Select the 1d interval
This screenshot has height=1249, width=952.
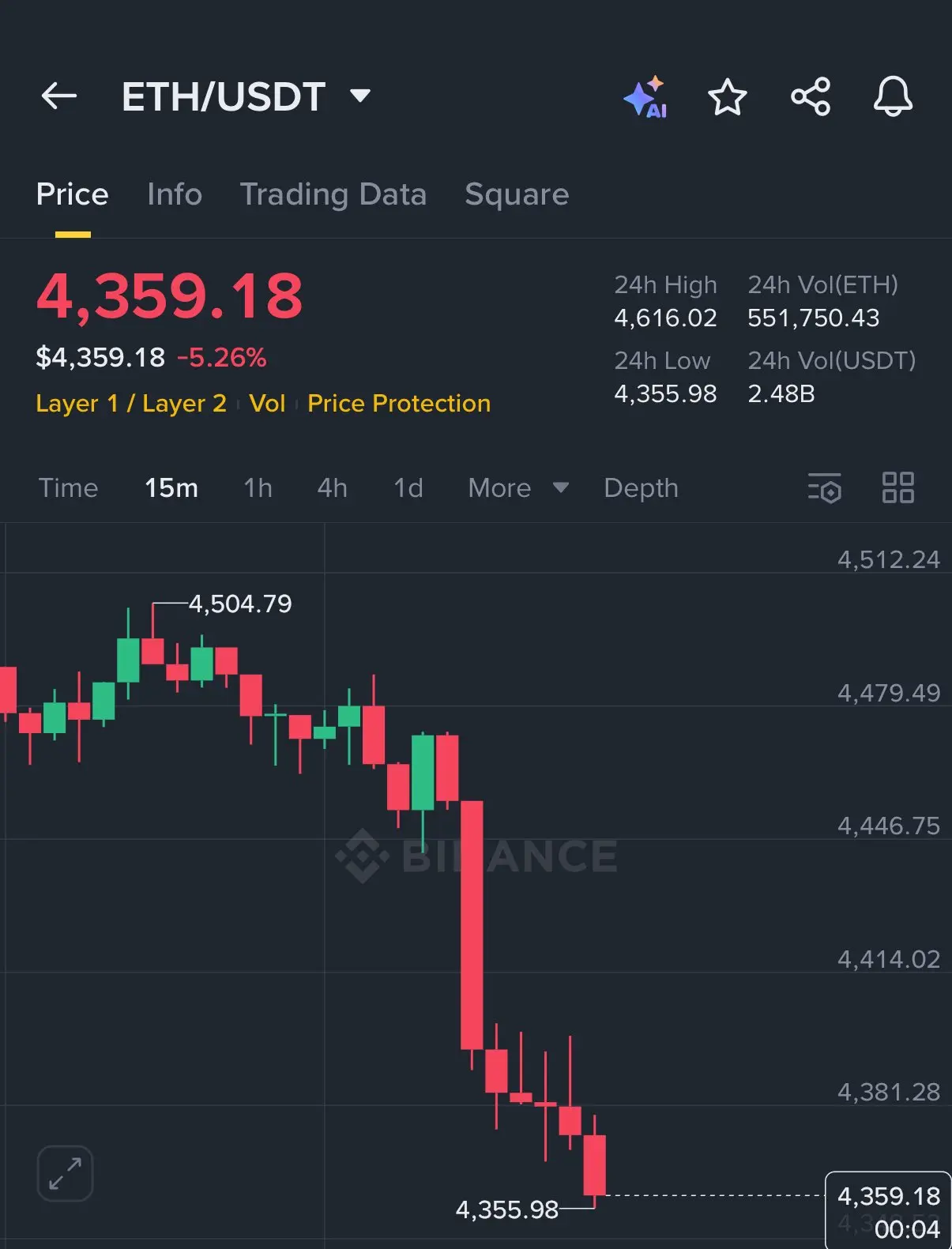click(x=408, y=488)
